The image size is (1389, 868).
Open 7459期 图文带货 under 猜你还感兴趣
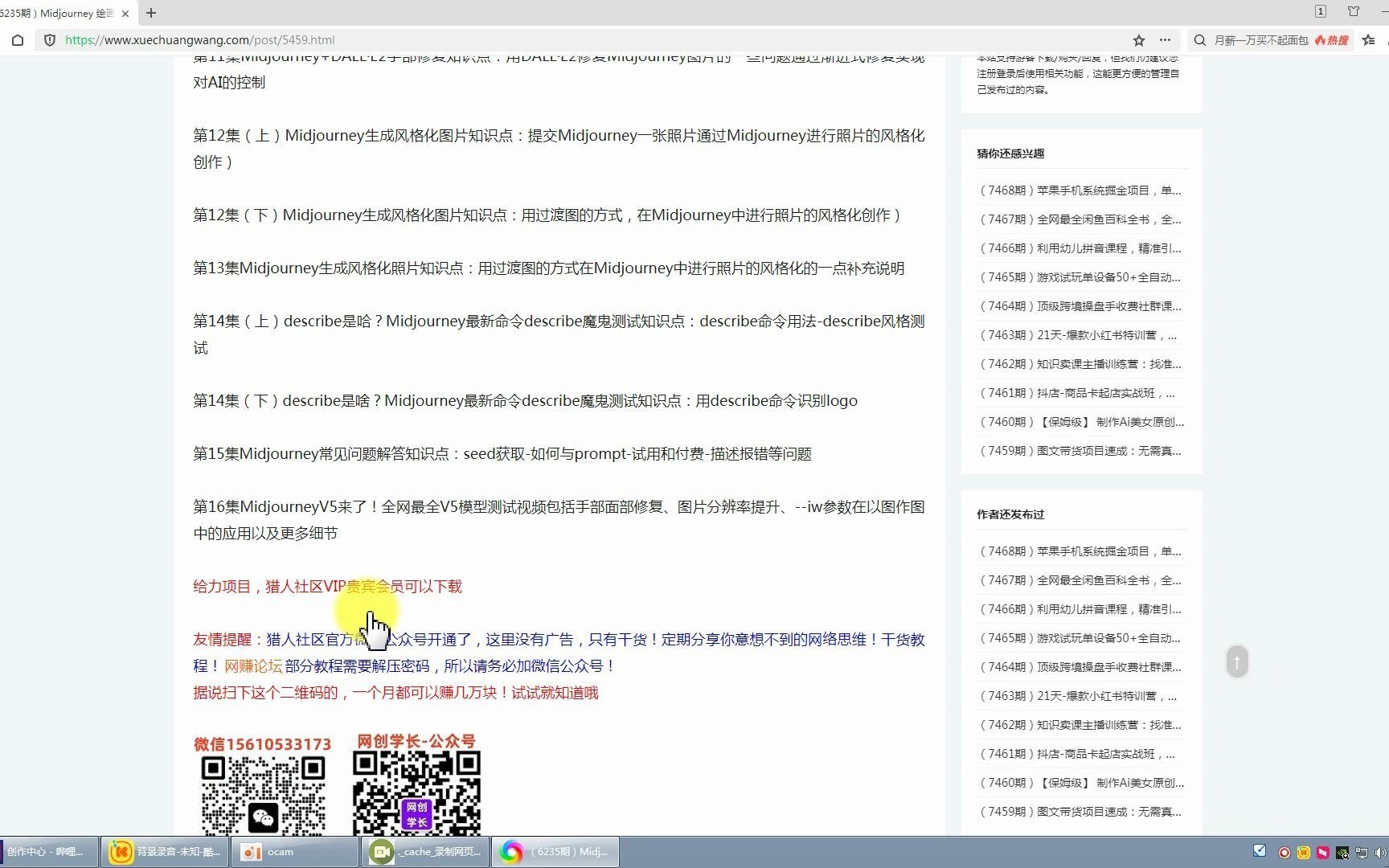pos(1080,451)
